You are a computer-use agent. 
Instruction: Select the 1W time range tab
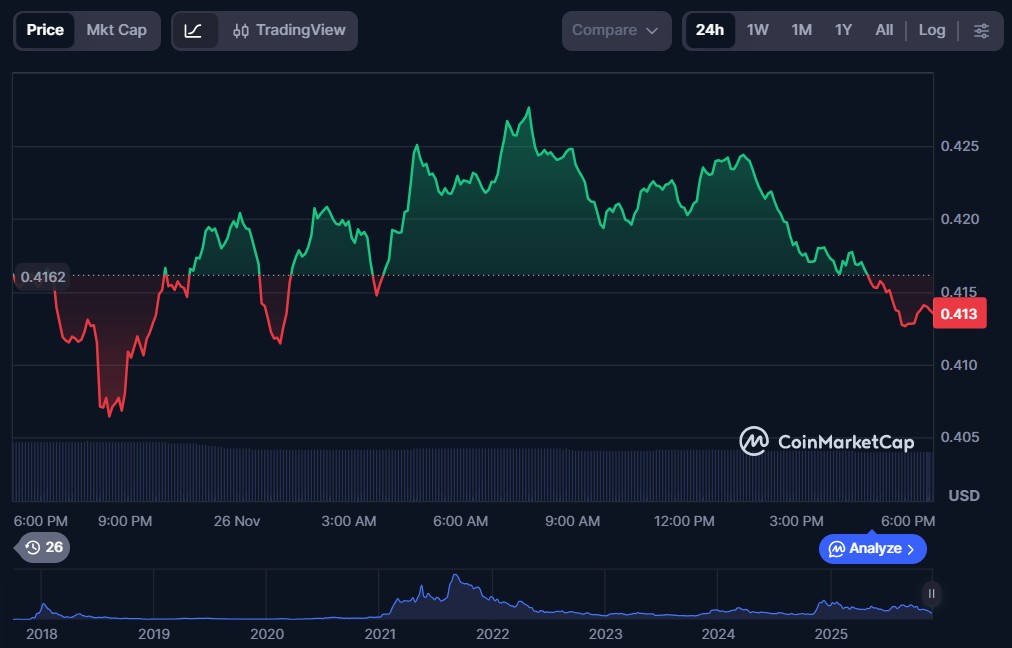point(757,31)
